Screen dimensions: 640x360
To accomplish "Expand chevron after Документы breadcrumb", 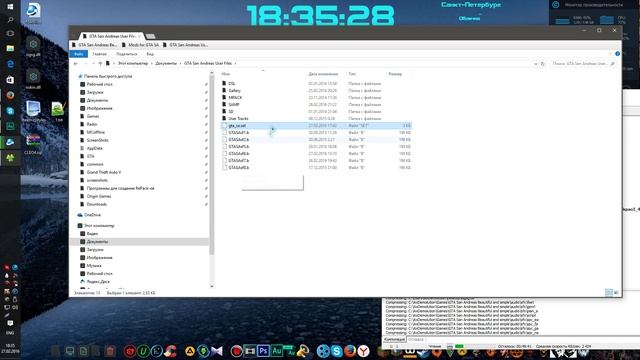I will click(180, 64).
